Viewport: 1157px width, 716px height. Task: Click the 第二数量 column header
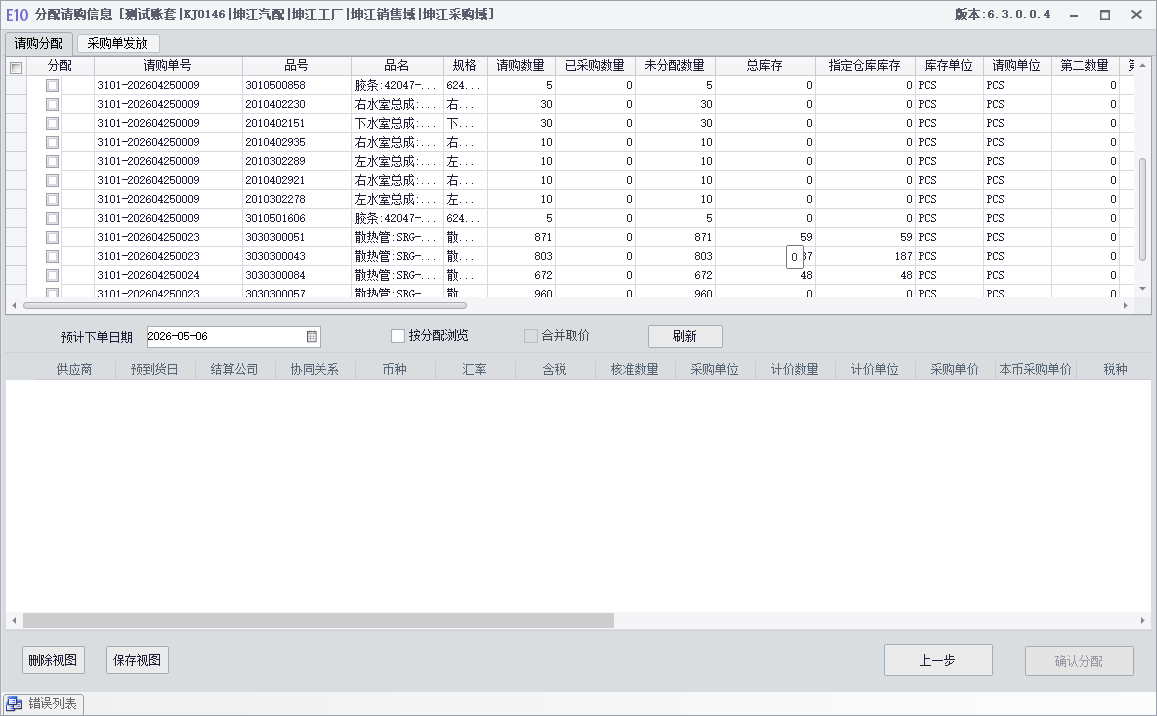[x=1085, y=66]
